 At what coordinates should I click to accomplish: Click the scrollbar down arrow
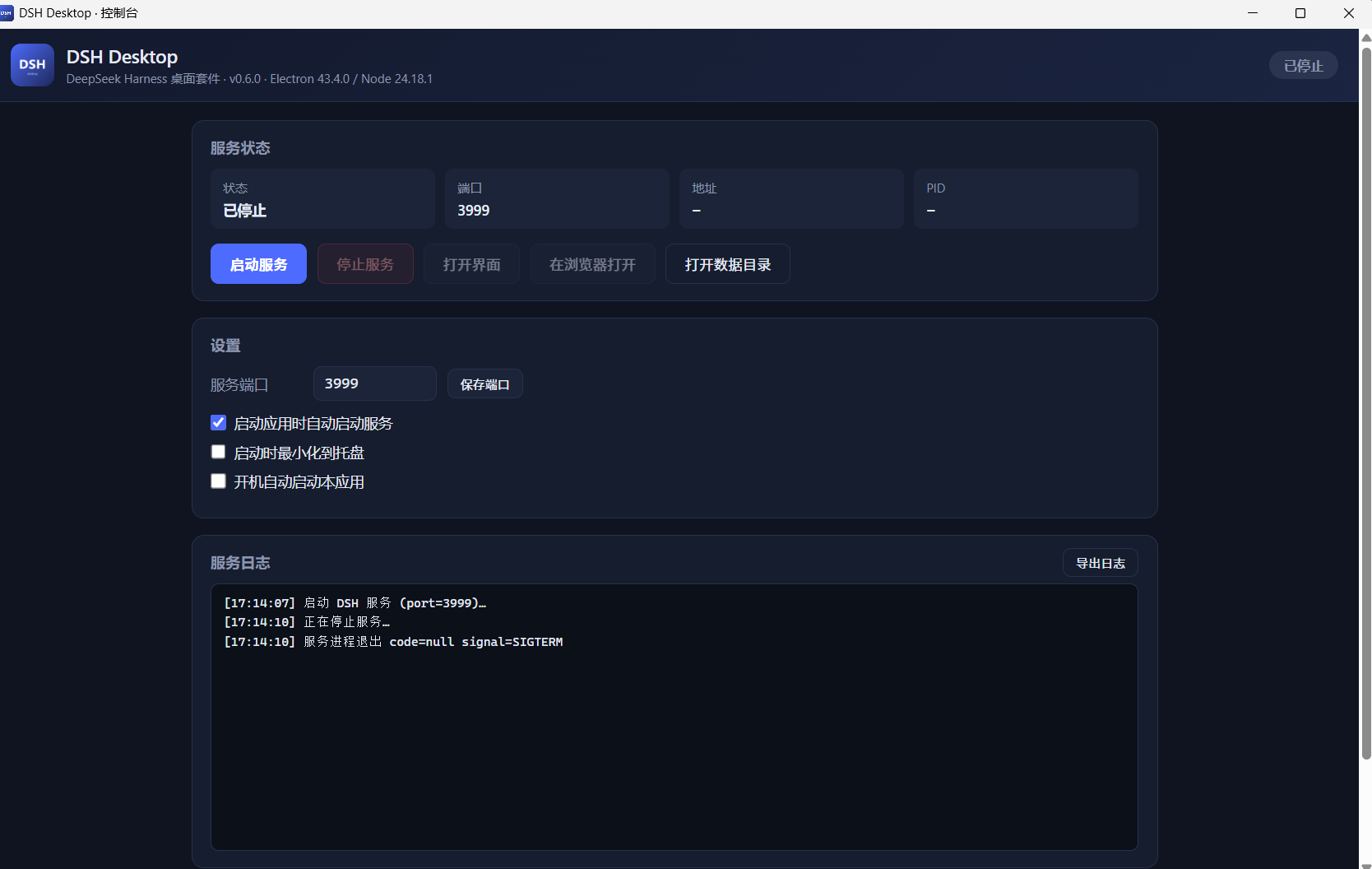point(1366,865)
